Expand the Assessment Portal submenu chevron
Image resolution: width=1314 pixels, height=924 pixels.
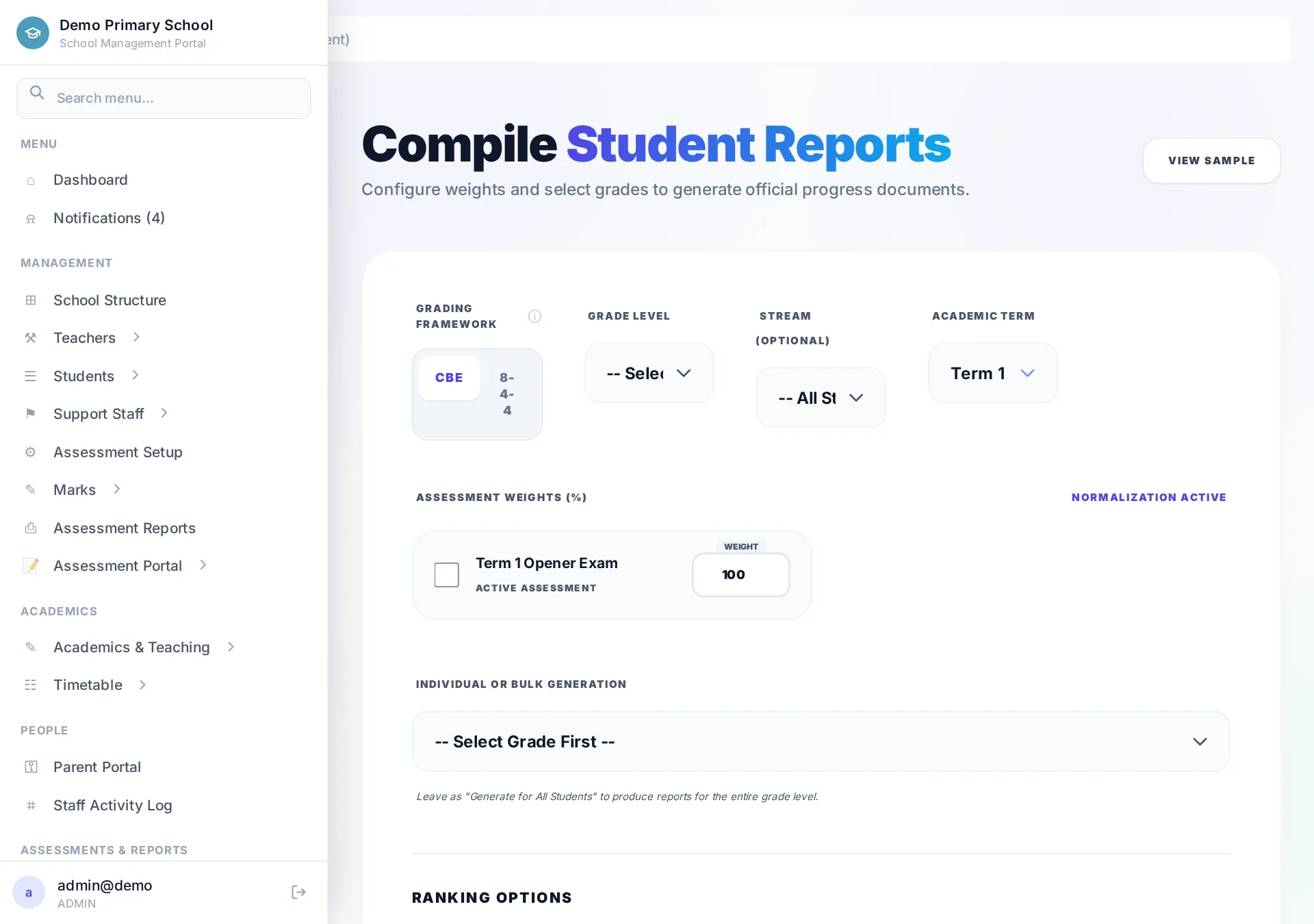(203, 565)
